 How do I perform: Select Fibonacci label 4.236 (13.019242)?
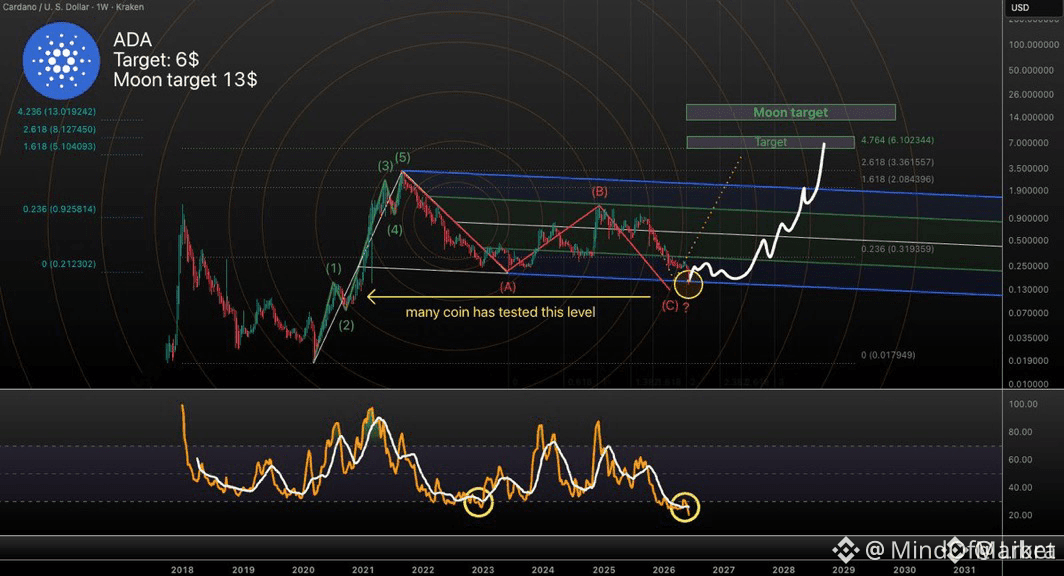pos(57,111)
